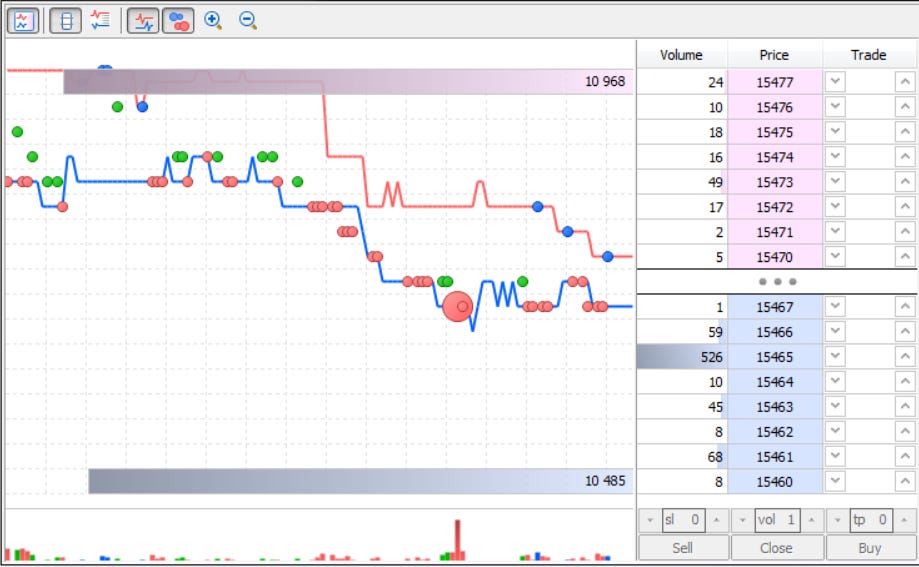This screenshot has height=567, width=919.
Task: Click the down arrow in the 15473 row
Action: point(835,182)
